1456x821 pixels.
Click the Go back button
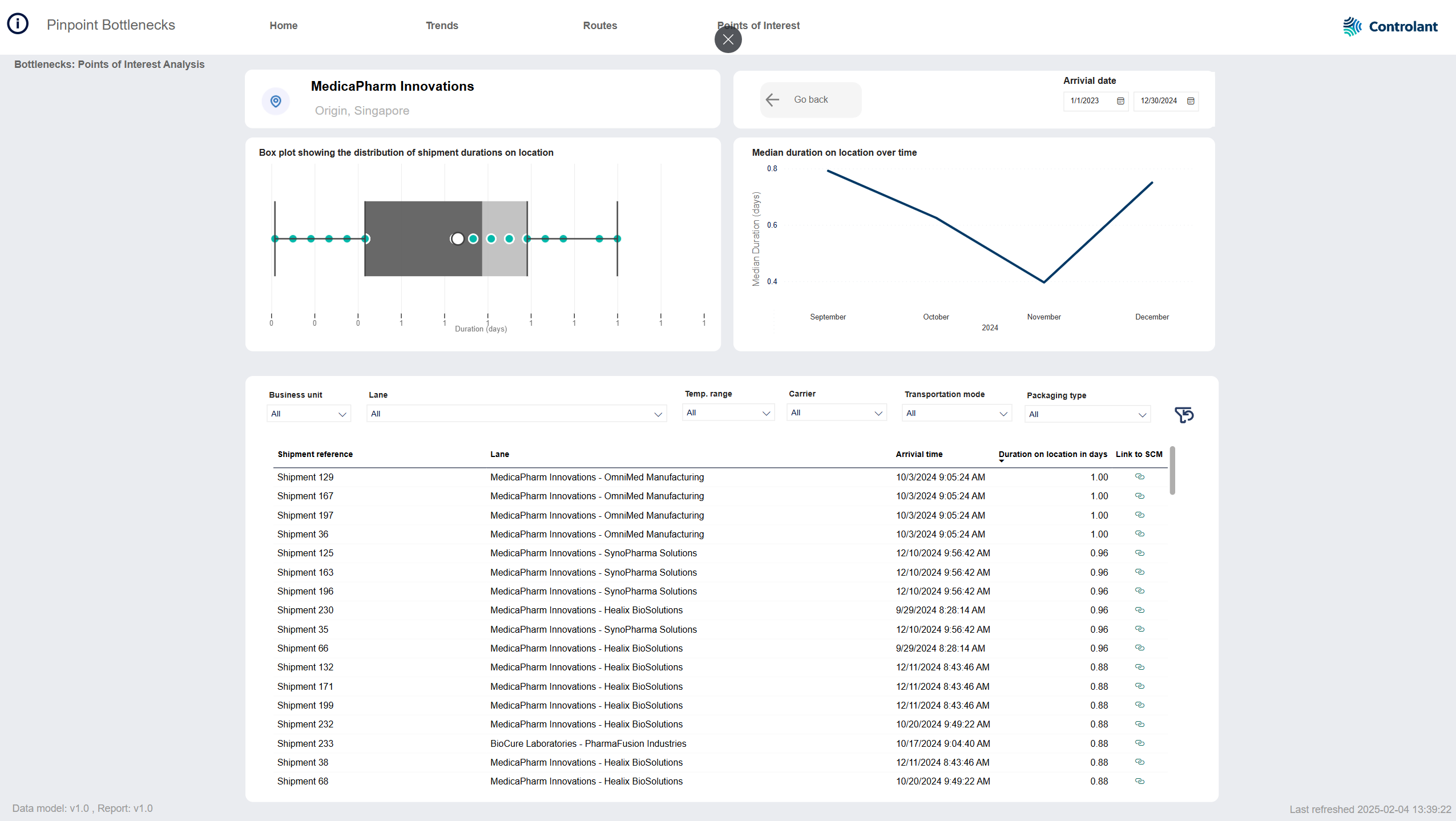[810, 100]
